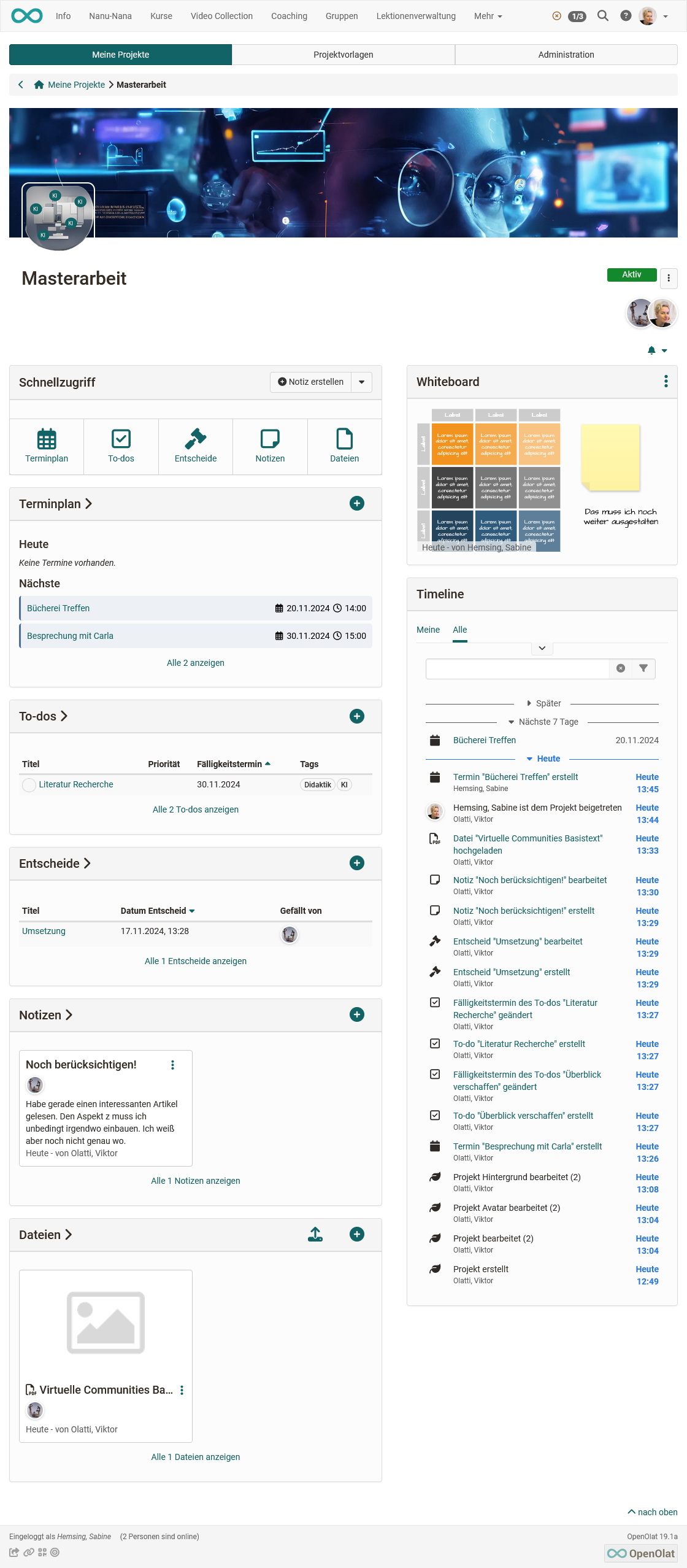Click the upload icon in Dateien section
This screenshot has width=687, height=1568.
(315, 1234)
